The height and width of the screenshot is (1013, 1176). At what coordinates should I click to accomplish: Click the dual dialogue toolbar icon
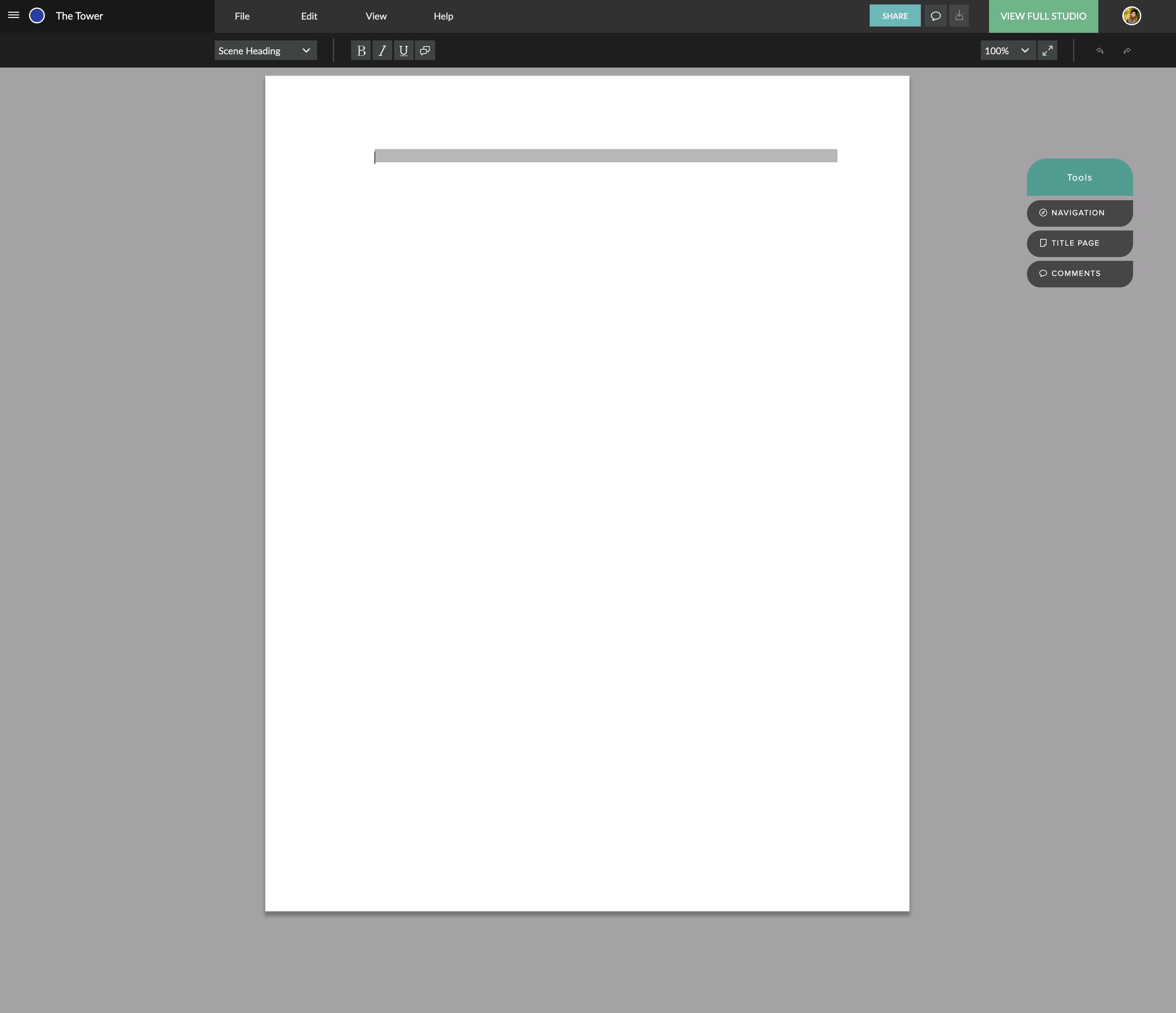pos(425,51)
